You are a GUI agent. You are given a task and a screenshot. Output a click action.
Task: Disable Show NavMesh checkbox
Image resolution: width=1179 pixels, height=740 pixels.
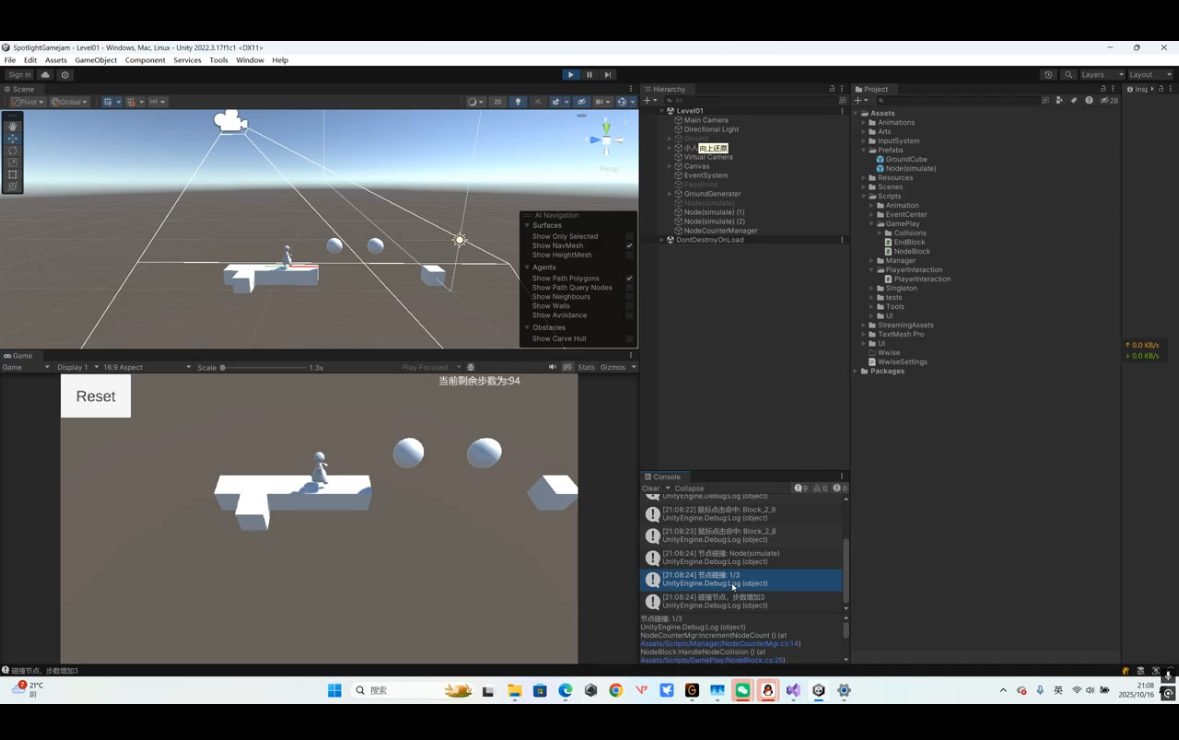point(629,246)
